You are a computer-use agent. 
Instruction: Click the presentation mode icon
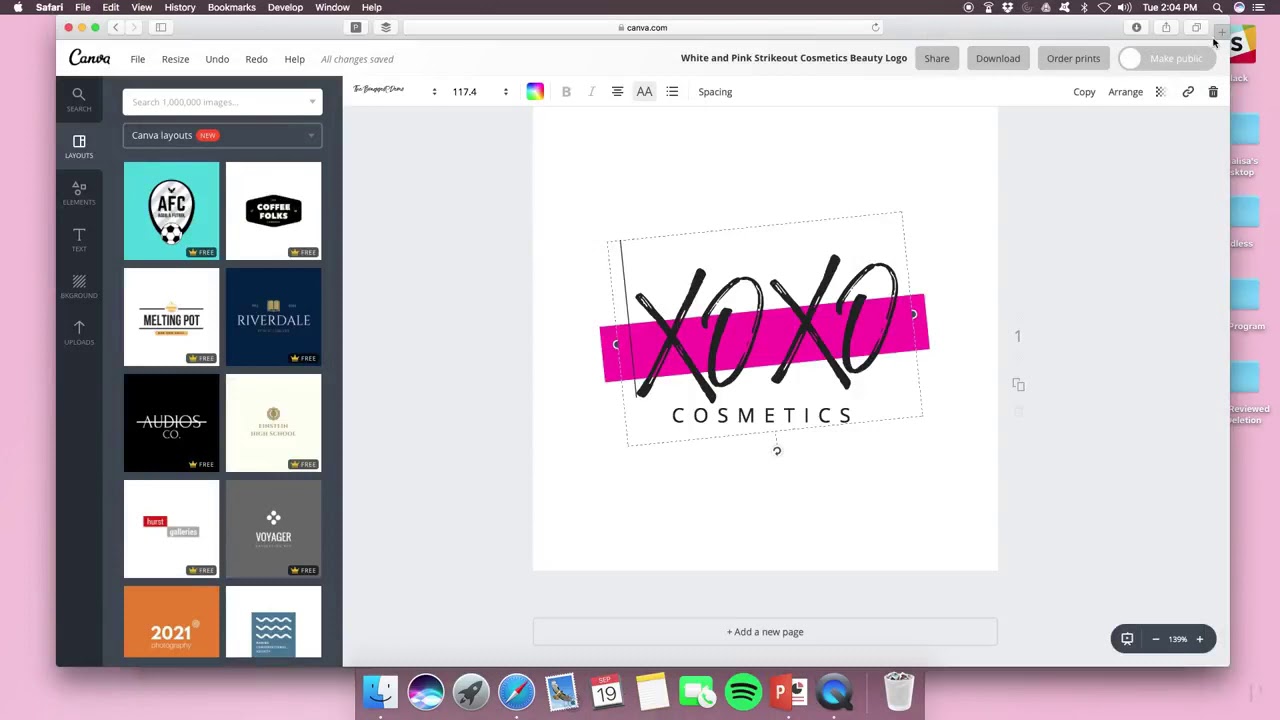click(x=1127, y=639)
